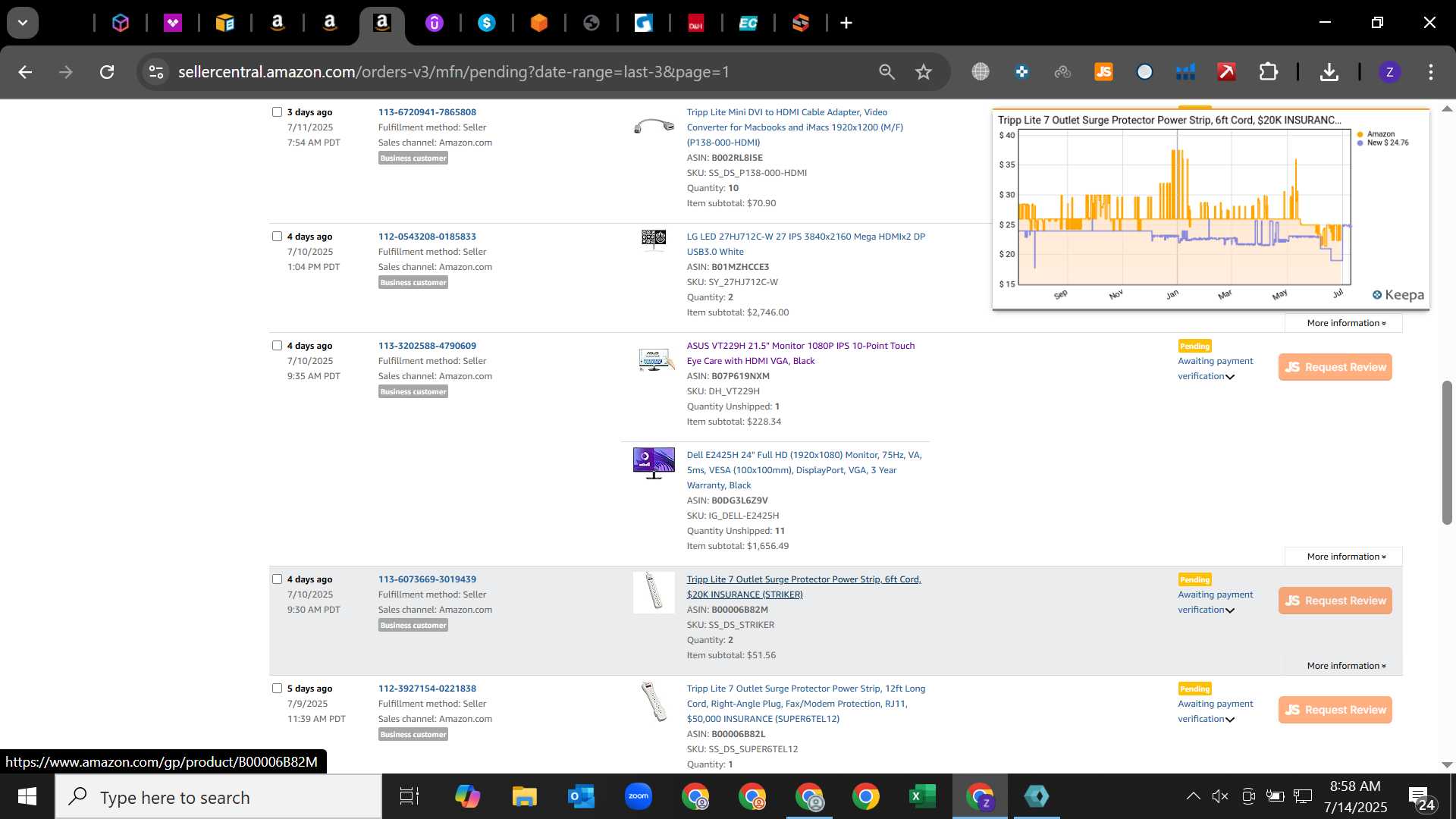Open the Windows Start menu

pyautogui.click(x=27, y=796)
